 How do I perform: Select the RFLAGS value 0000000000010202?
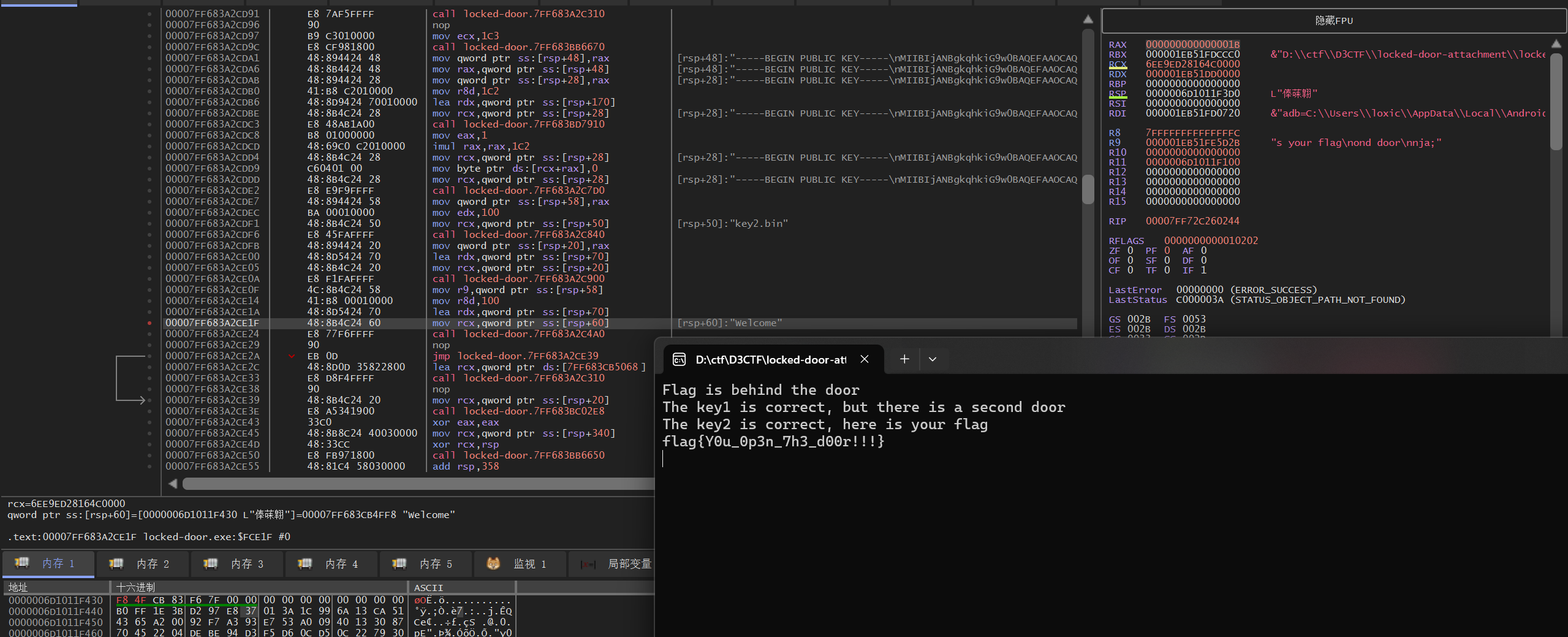click(1211, 241)
